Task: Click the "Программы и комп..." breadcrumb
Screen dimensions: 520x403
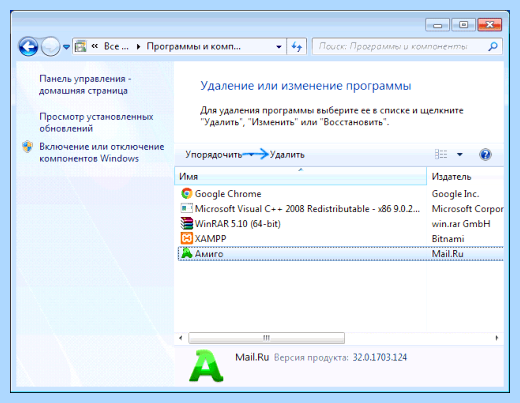Action: [194, 46]
